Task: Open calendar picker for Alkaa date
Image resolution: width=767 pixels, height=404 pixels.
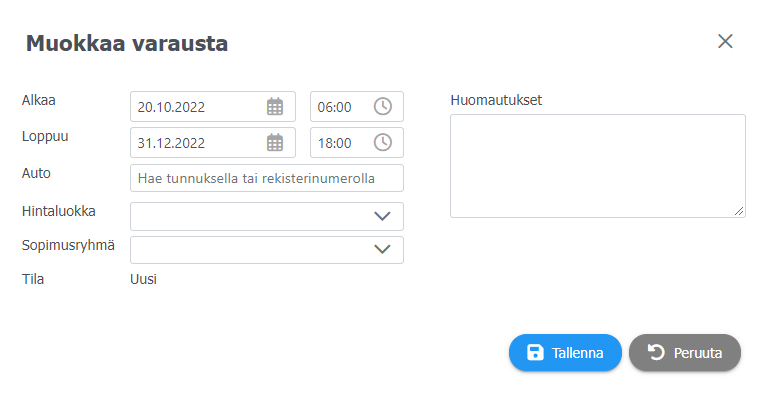Action: pos(275,107)
